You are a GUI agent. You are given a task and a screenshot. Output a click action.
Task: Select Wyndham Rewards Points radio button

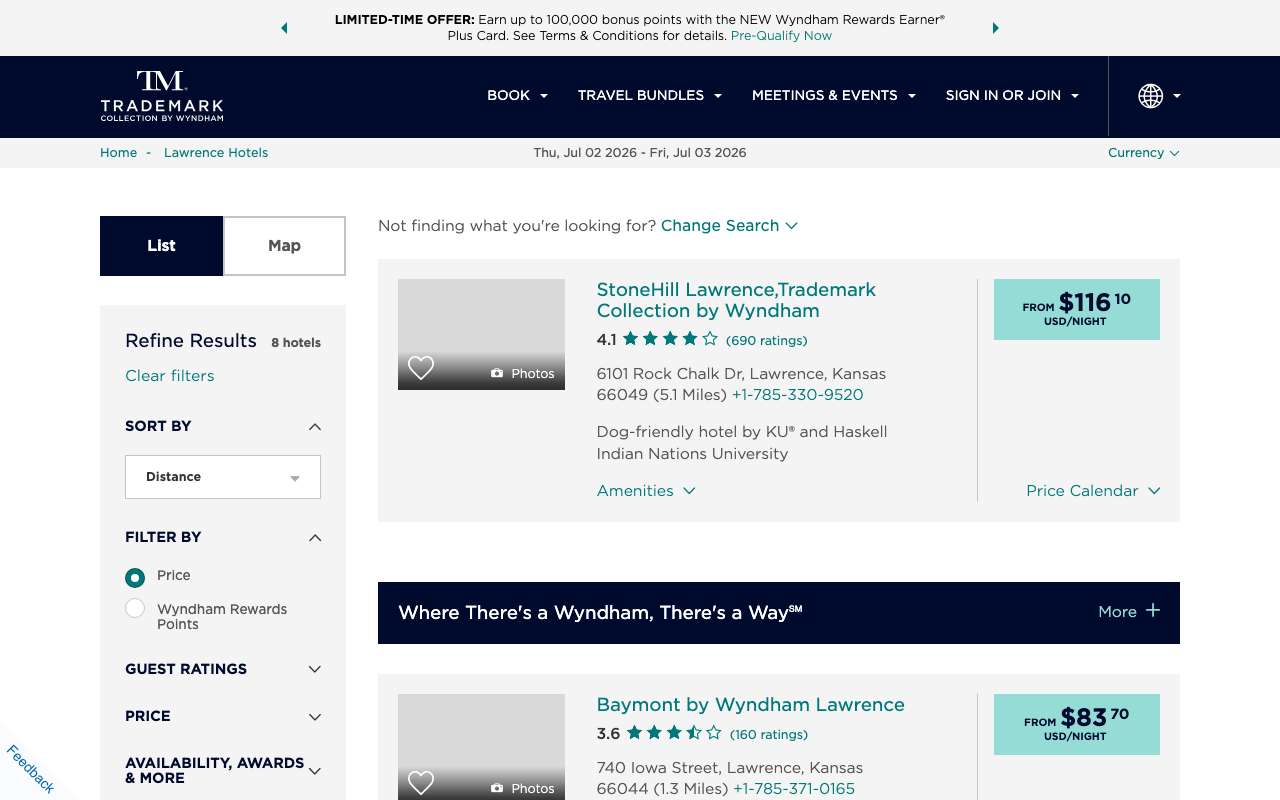135,608
